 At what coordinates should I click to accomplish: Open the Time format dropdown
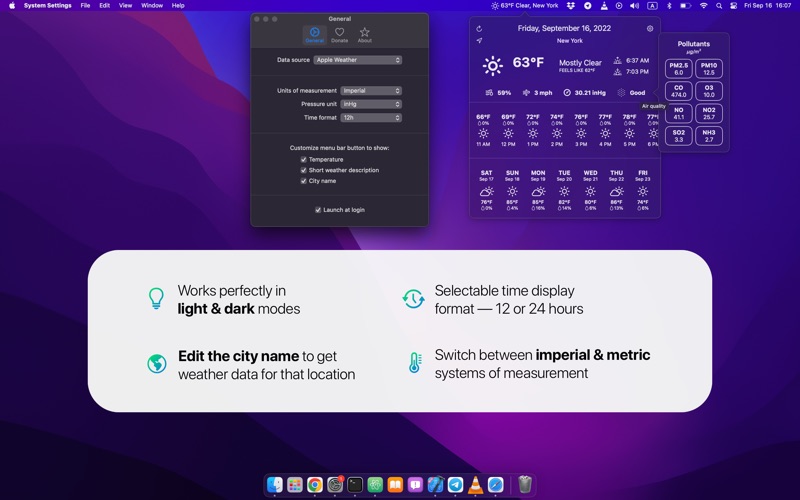tap(371, 117)
